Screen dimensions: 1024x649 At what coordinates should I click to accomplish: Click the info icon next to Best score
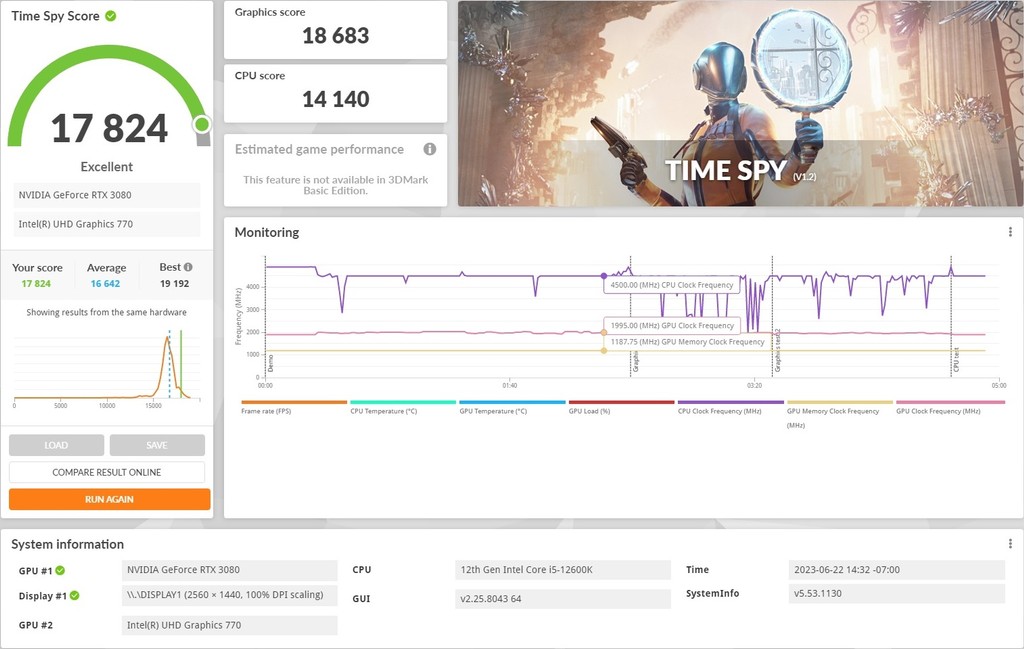click(188, 267)
